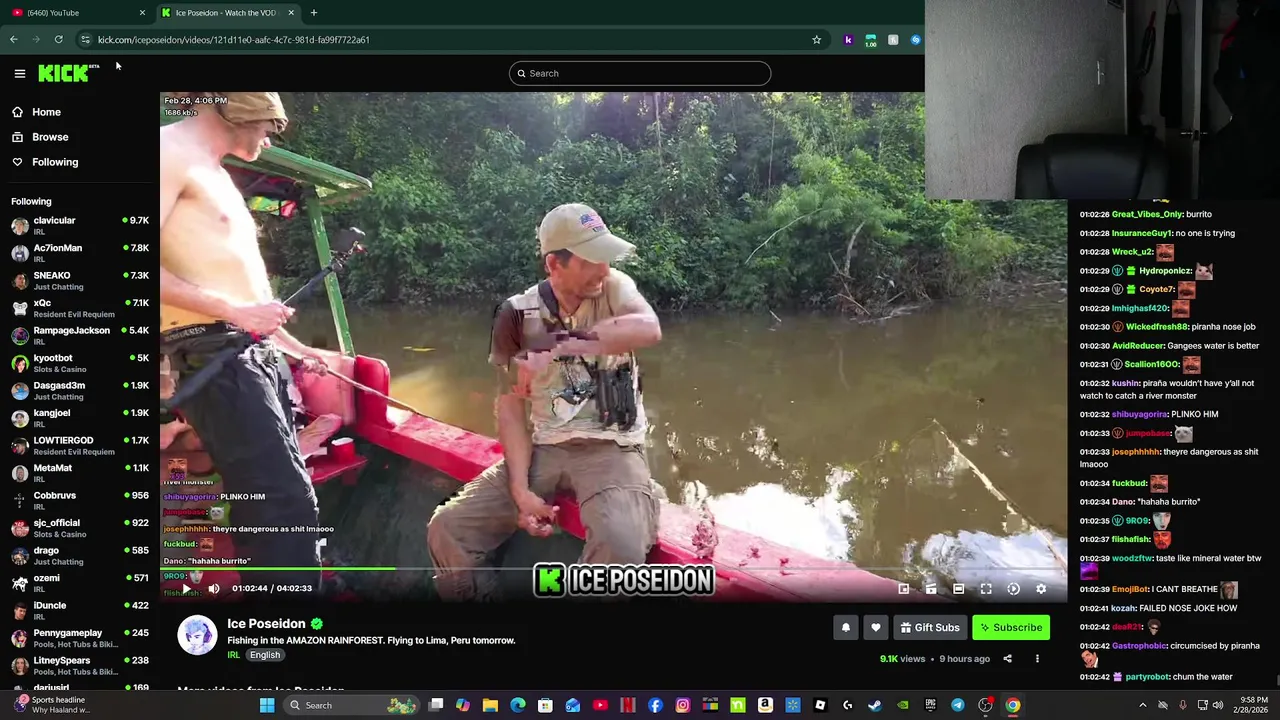The width and height of the screenshot is (1280, 720).
Task: Open File Explorer from taskbar
Action: [490, 705]
